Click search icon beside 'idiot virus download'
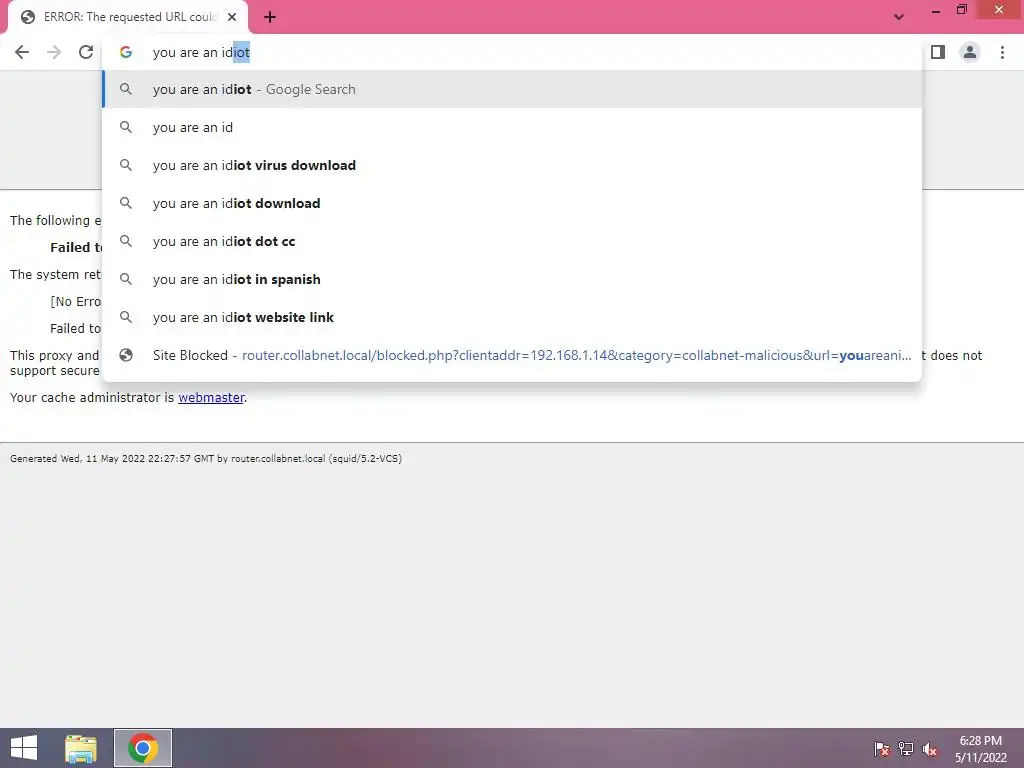The image size is (1024, 768). coord(126,165)
